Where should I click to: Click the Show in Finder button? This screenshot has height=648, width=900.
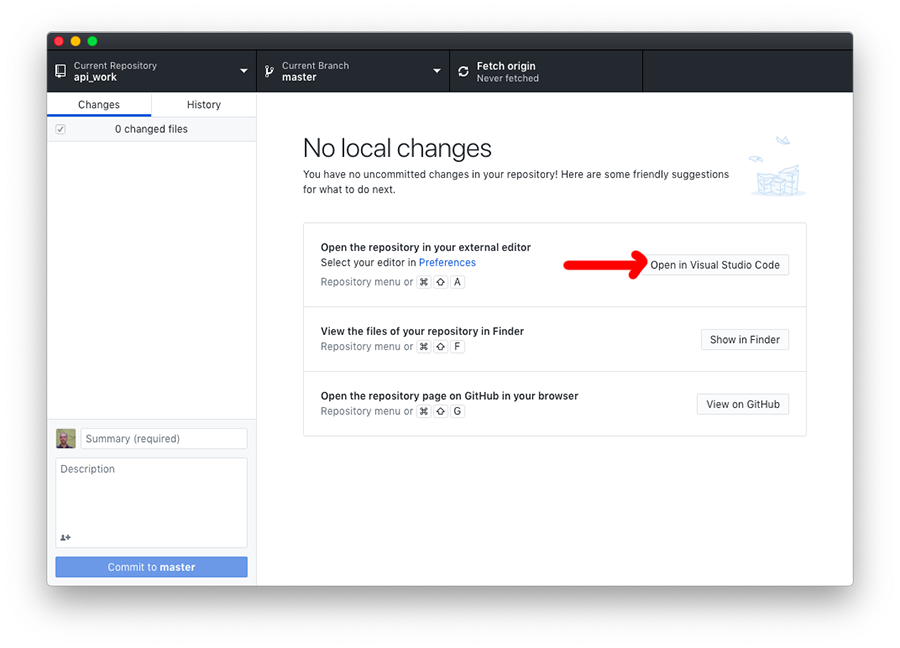pyautogui.click(x=744, y=339)
